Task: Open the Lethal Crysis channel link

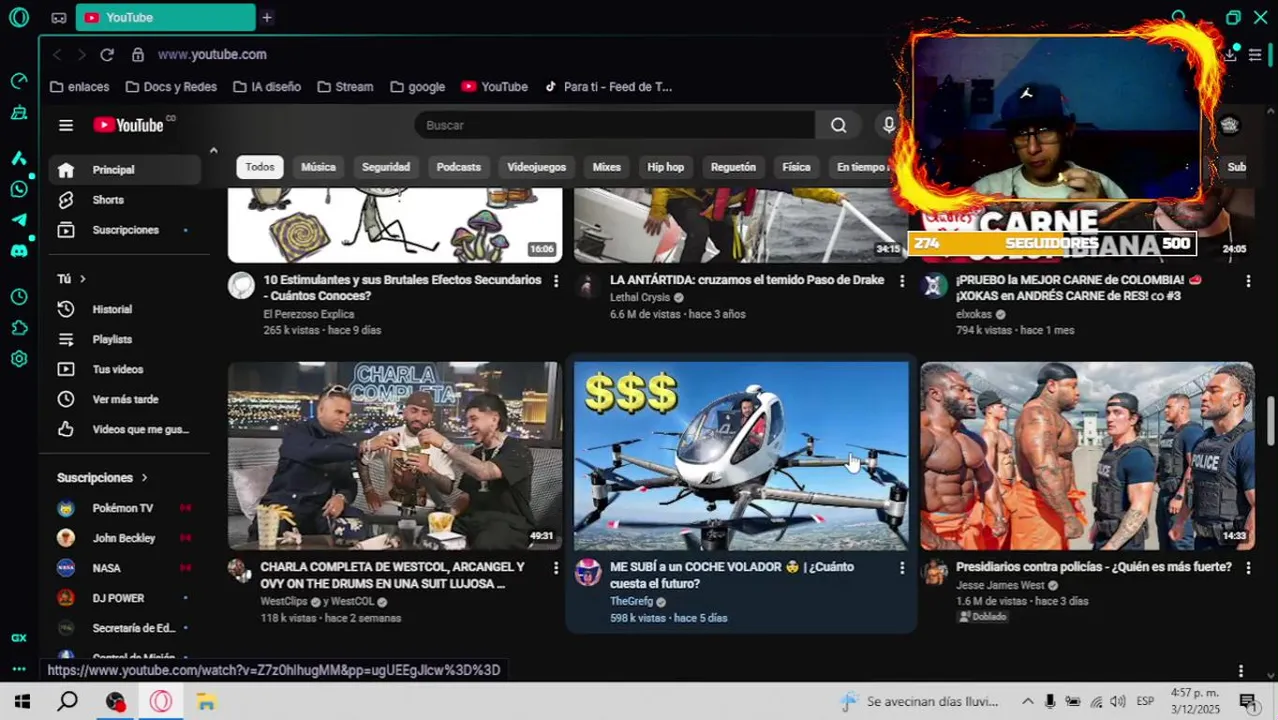Action: tap(640, 298)
